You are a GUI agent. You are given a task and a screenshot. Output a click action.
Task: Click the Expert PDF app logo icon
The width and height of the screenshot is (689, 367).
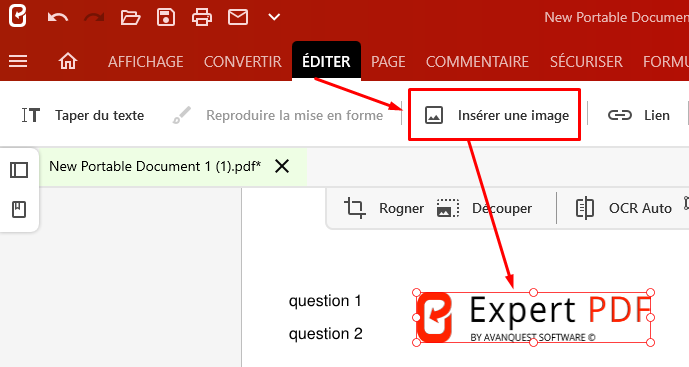coord(18,16)
